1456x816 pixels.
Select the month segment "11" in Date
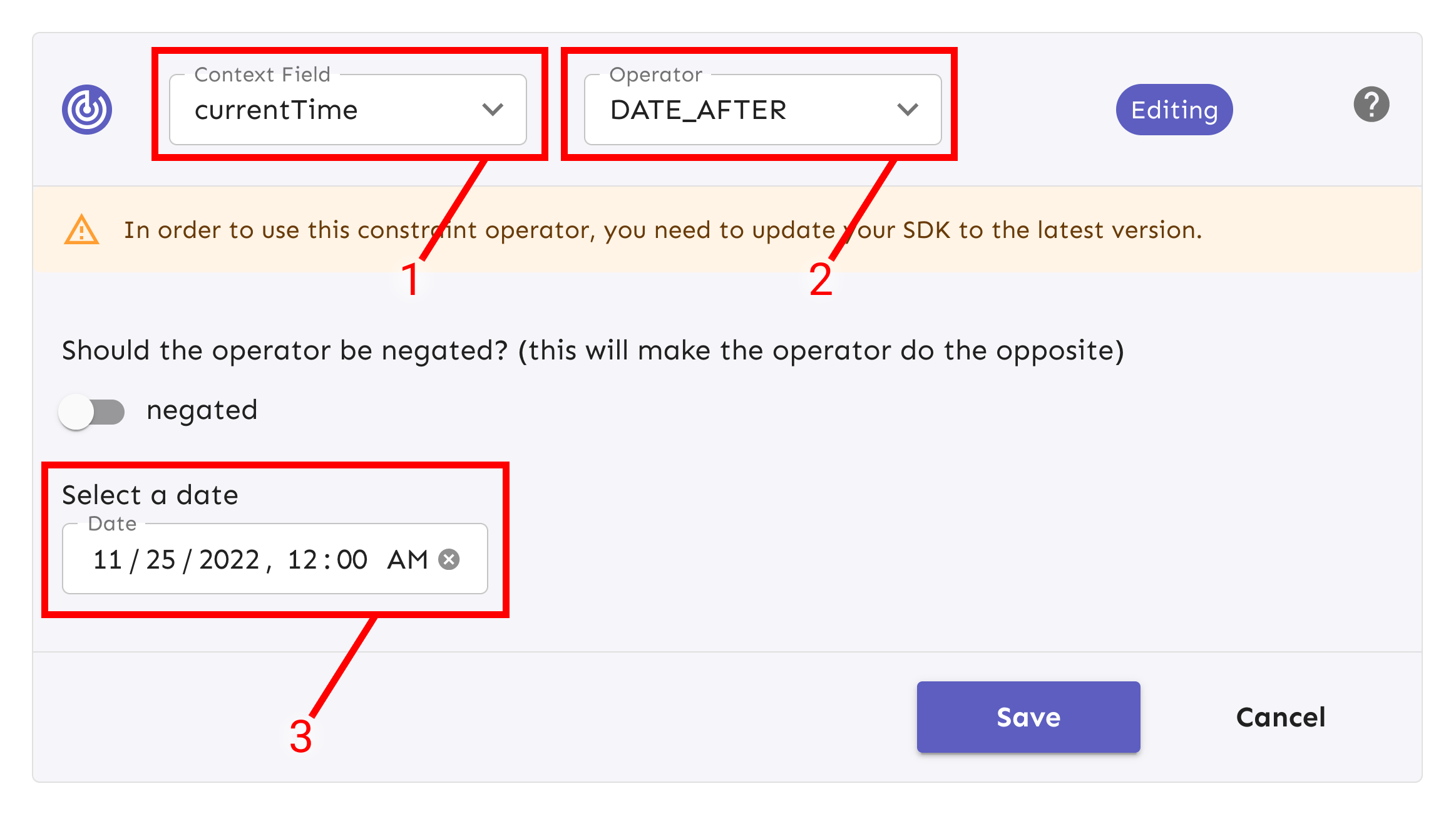(108, 559)
